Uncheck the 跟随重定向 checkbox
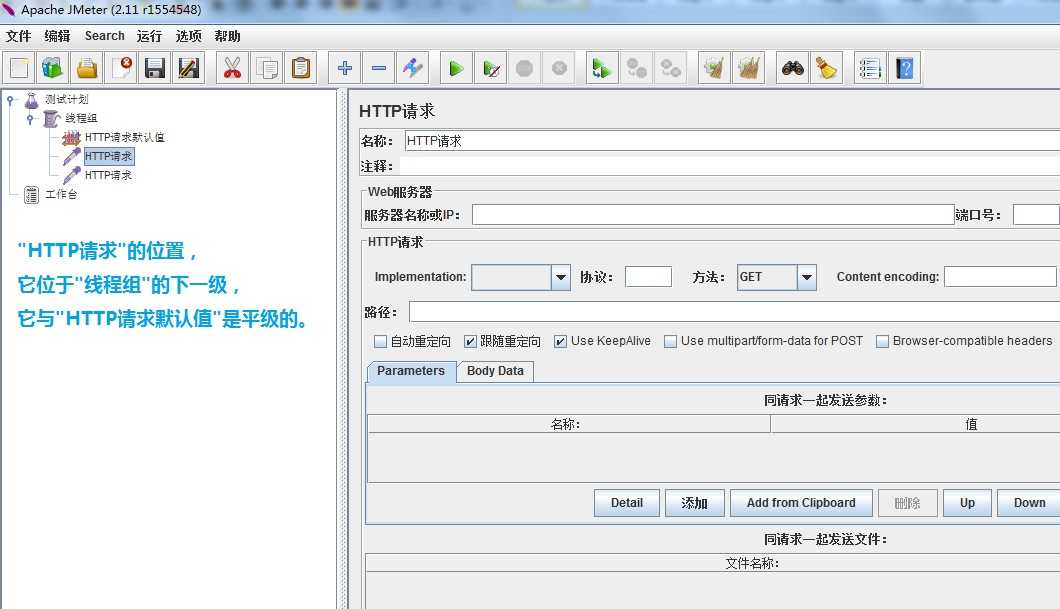This screenshot has width=1060, height=609. 470,341
